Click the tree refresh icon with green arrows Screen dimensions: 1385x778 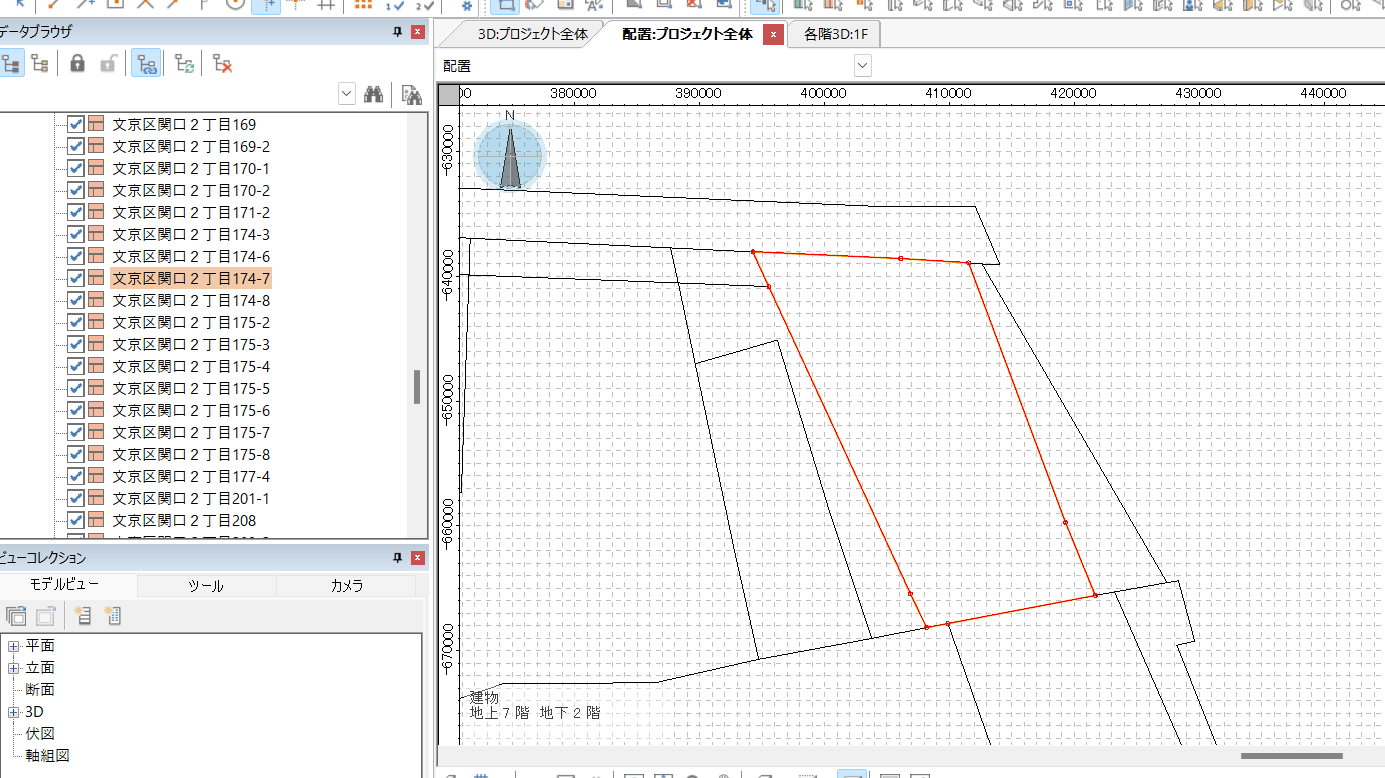(x=184, y=64)
